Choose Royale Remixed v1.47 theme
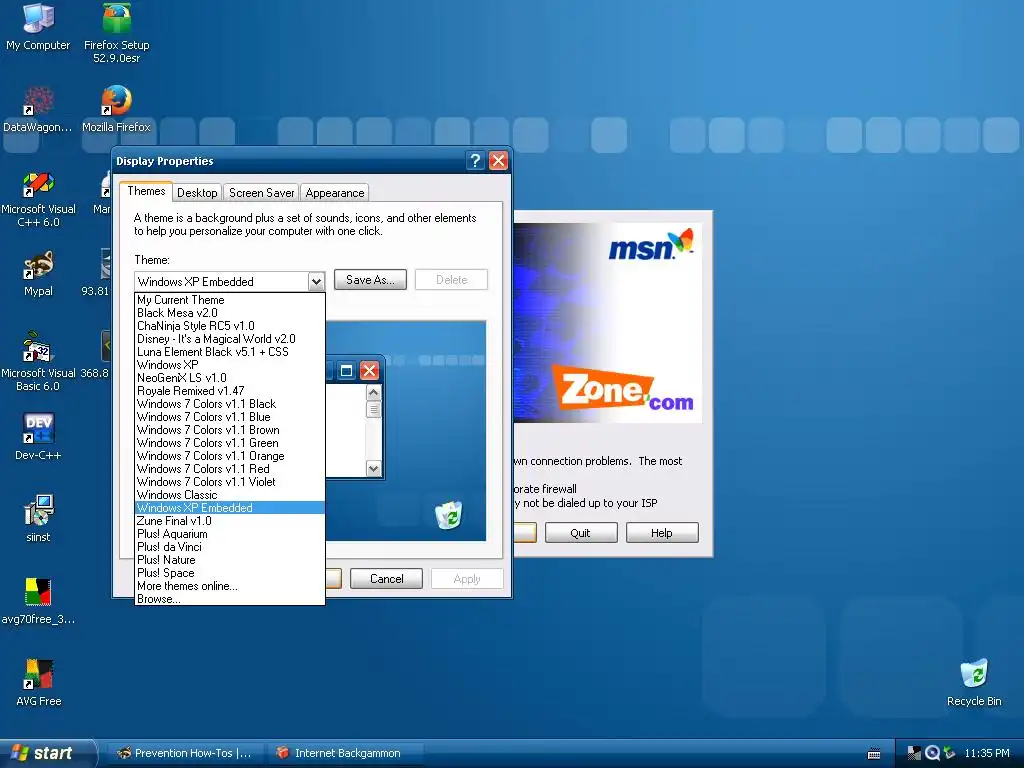The height and width of the screenshot is (768, 1024). (229, 391)
